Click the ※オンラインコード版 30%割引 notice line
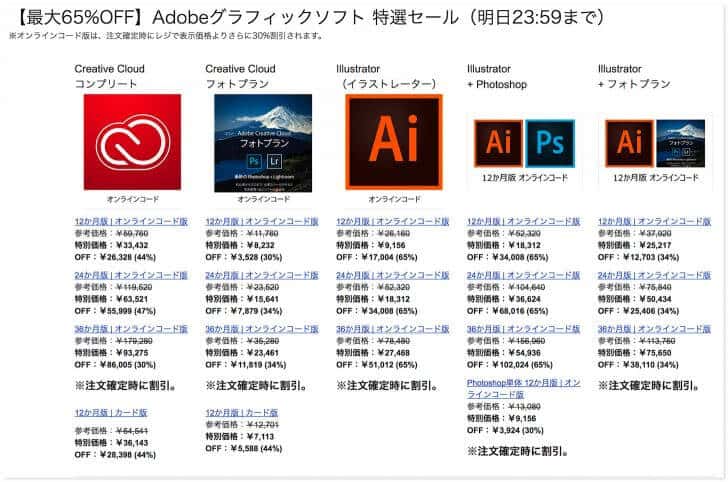This screenshot has width=728, height=482. tap(166, 36)
